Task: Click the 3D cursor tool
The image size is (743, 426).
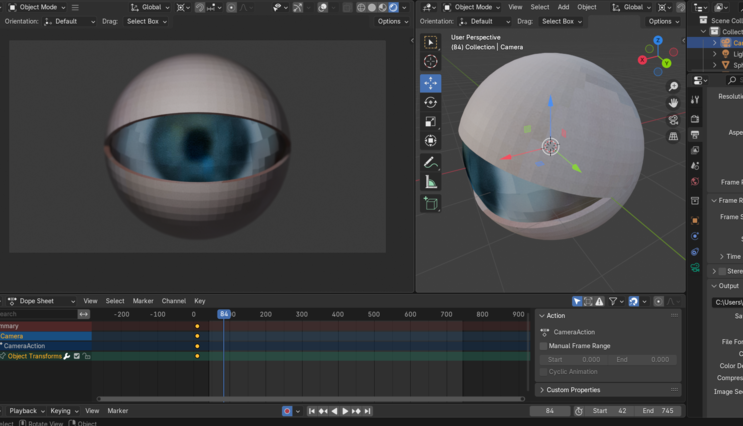Action: (430, 62)
